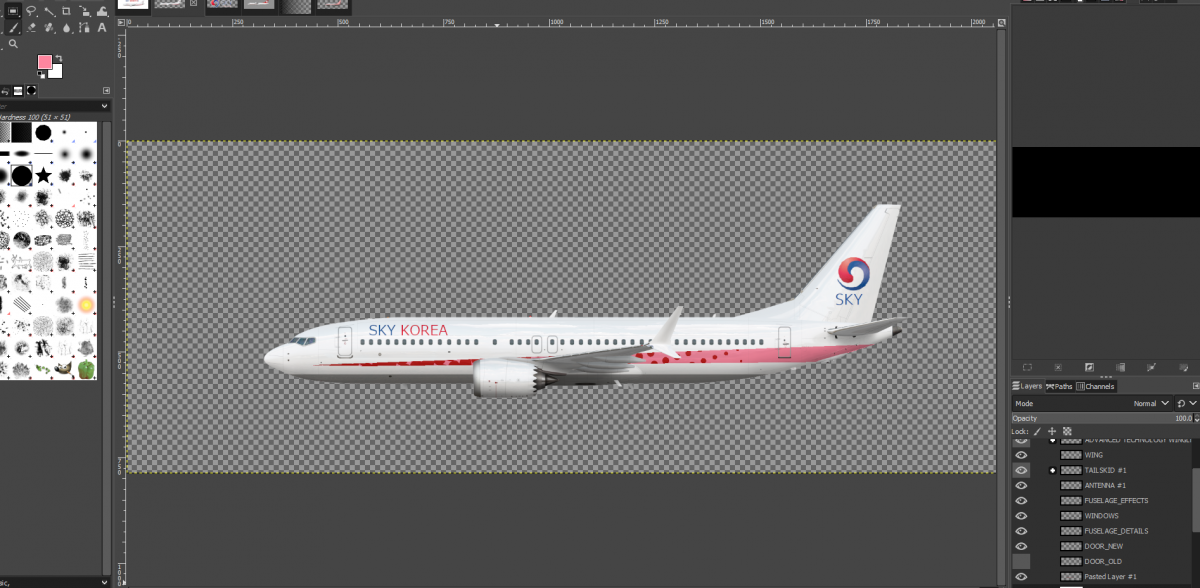The image size is (1200, 588).
Task: Configure the Layers dock tab arrow button
Action: click(1196, 386)
